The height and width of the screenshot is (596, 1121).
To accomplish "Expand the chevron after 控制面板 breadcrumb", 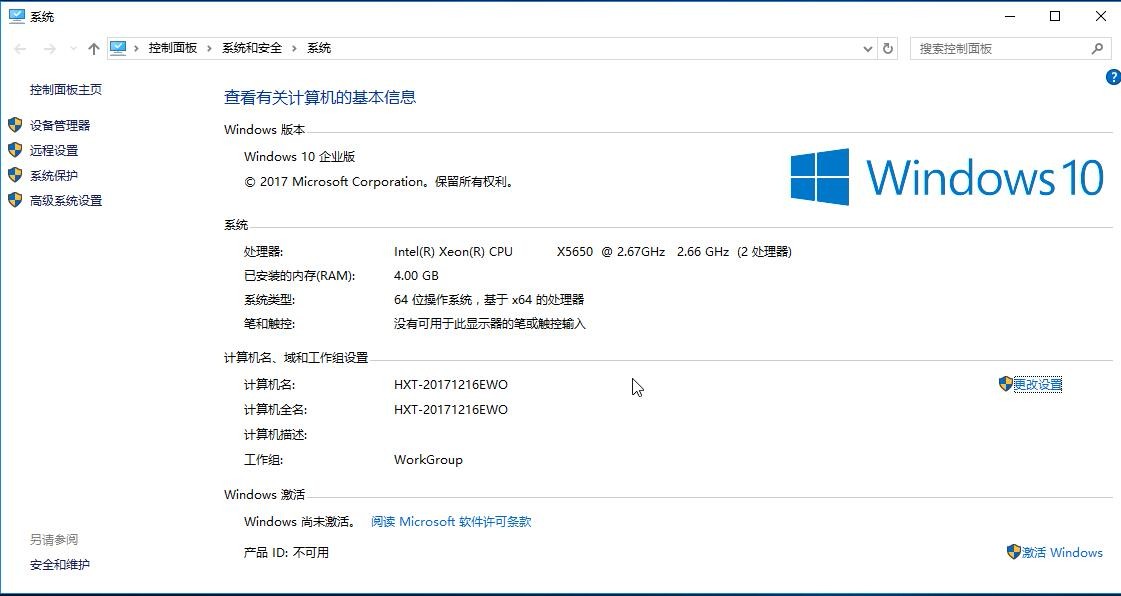I will point(210,48).
